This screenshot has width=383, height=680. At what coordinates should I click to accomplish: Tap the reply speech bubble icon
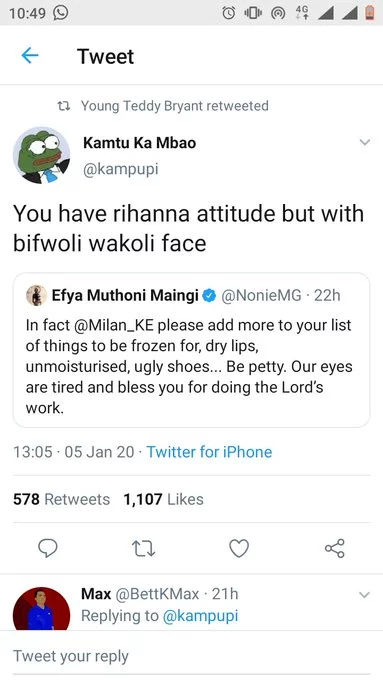point(48,548)
